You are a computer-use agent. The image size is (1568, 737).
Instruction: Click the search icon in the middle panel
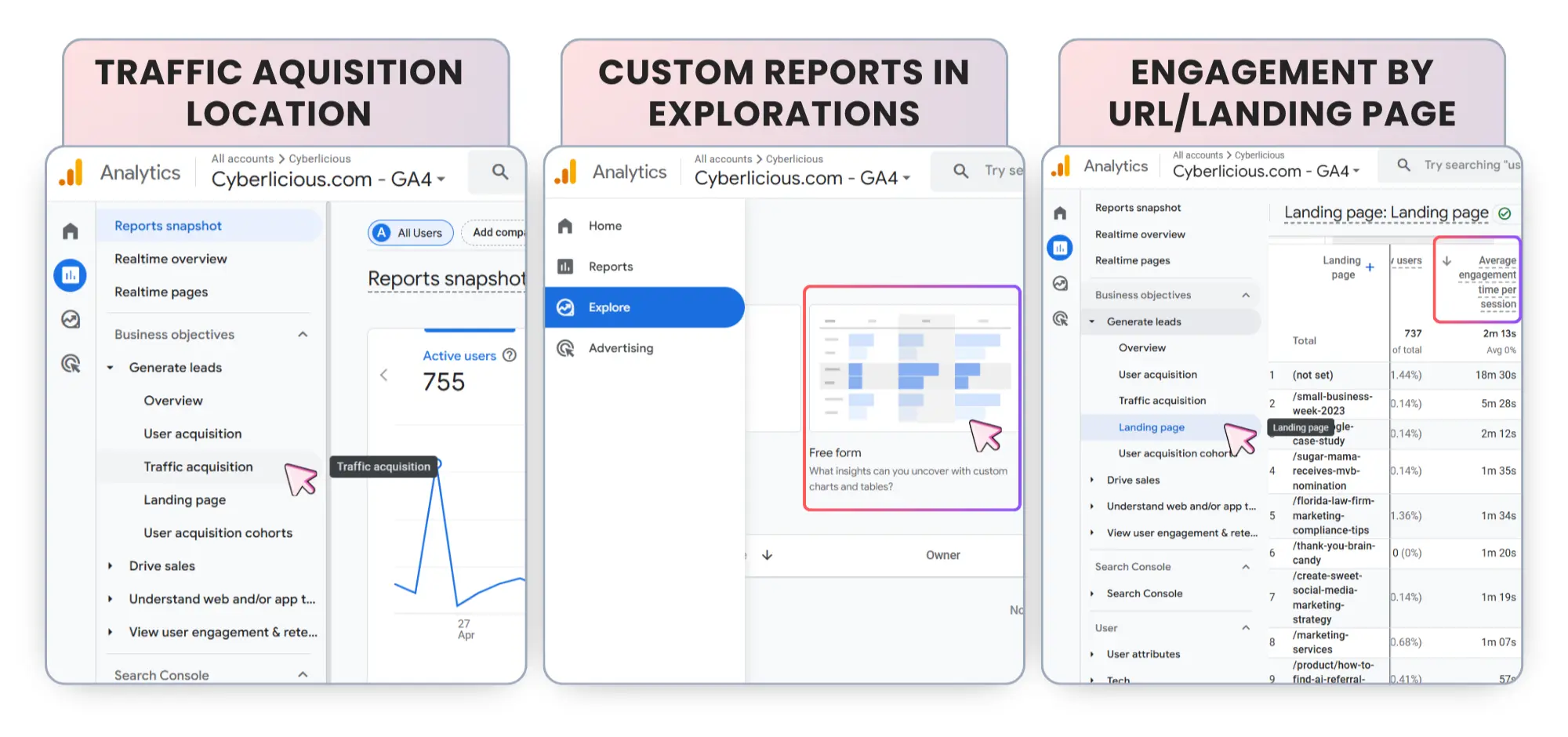[960, 171]
